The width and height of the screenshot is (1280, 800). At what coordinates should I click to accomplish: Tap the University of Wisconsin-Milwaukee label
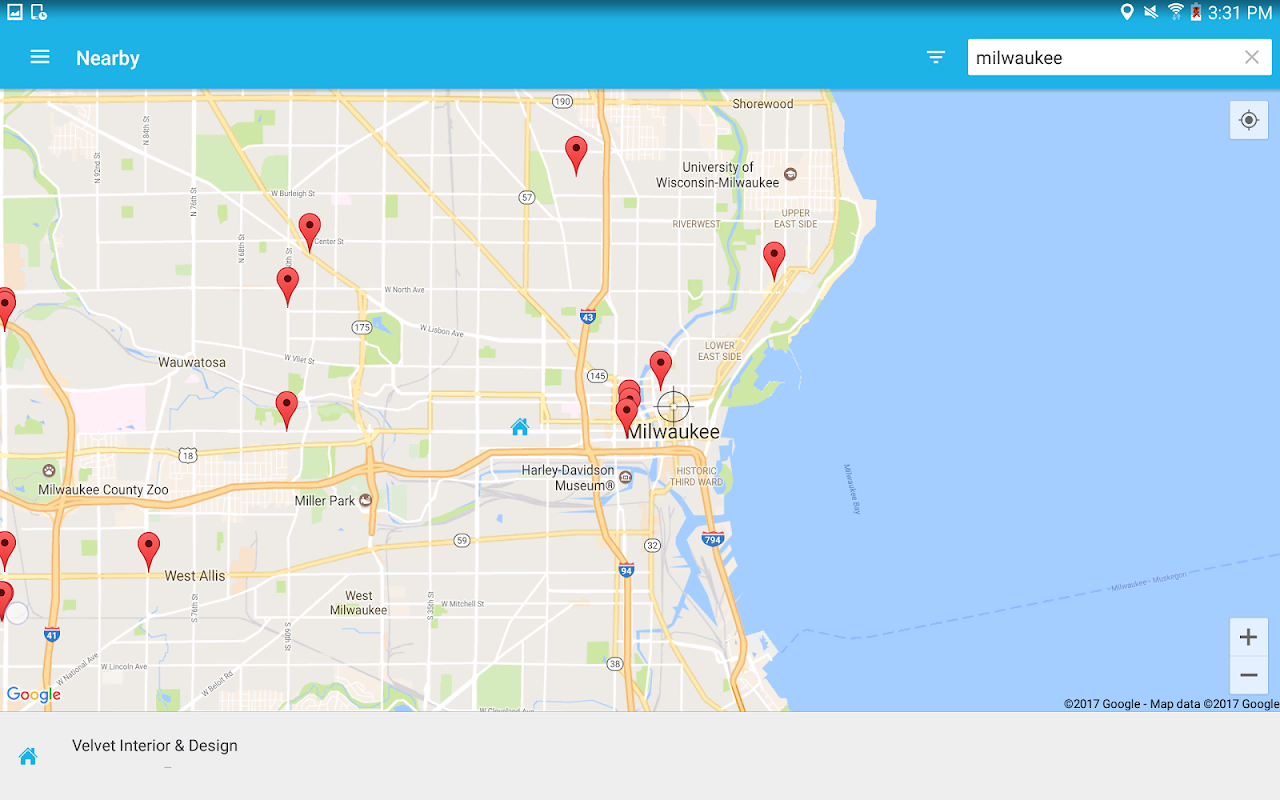[718, 175]
